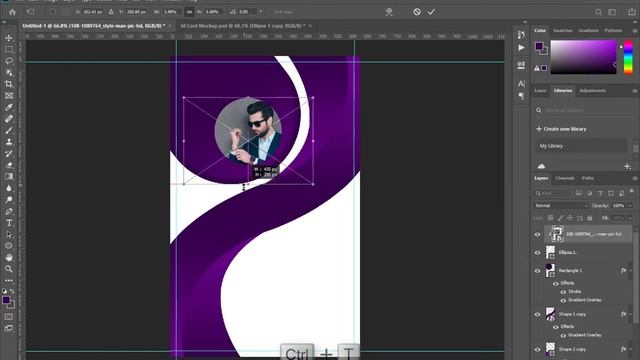
Task: Switch to the Adjustments tab
Action: 593,91
